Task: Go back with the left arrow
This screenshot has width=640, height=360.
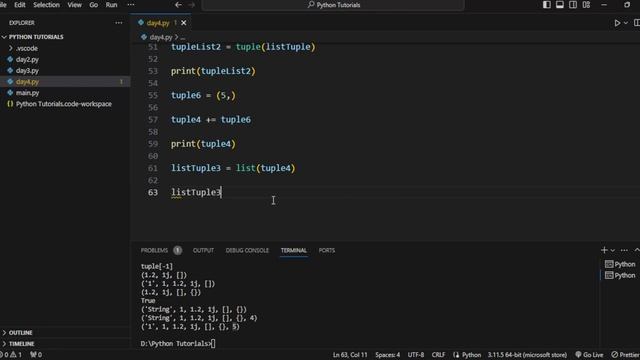Action: 178,5
